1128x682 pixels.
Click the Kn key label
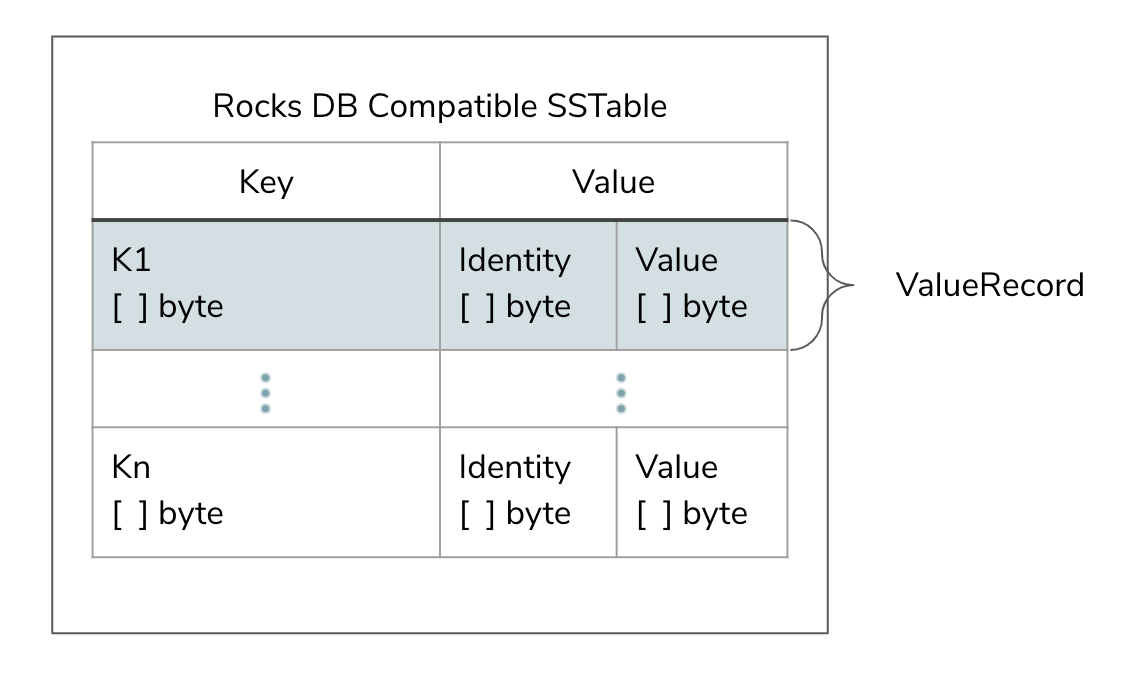point(131,467)
